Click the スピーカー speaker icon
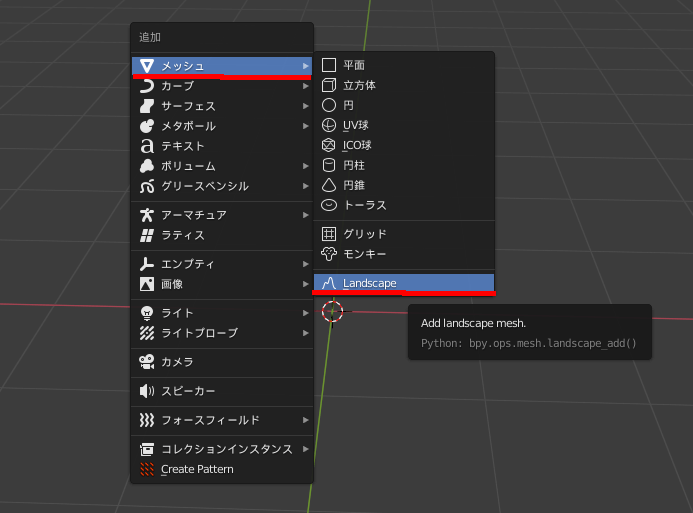 [147, 391]
